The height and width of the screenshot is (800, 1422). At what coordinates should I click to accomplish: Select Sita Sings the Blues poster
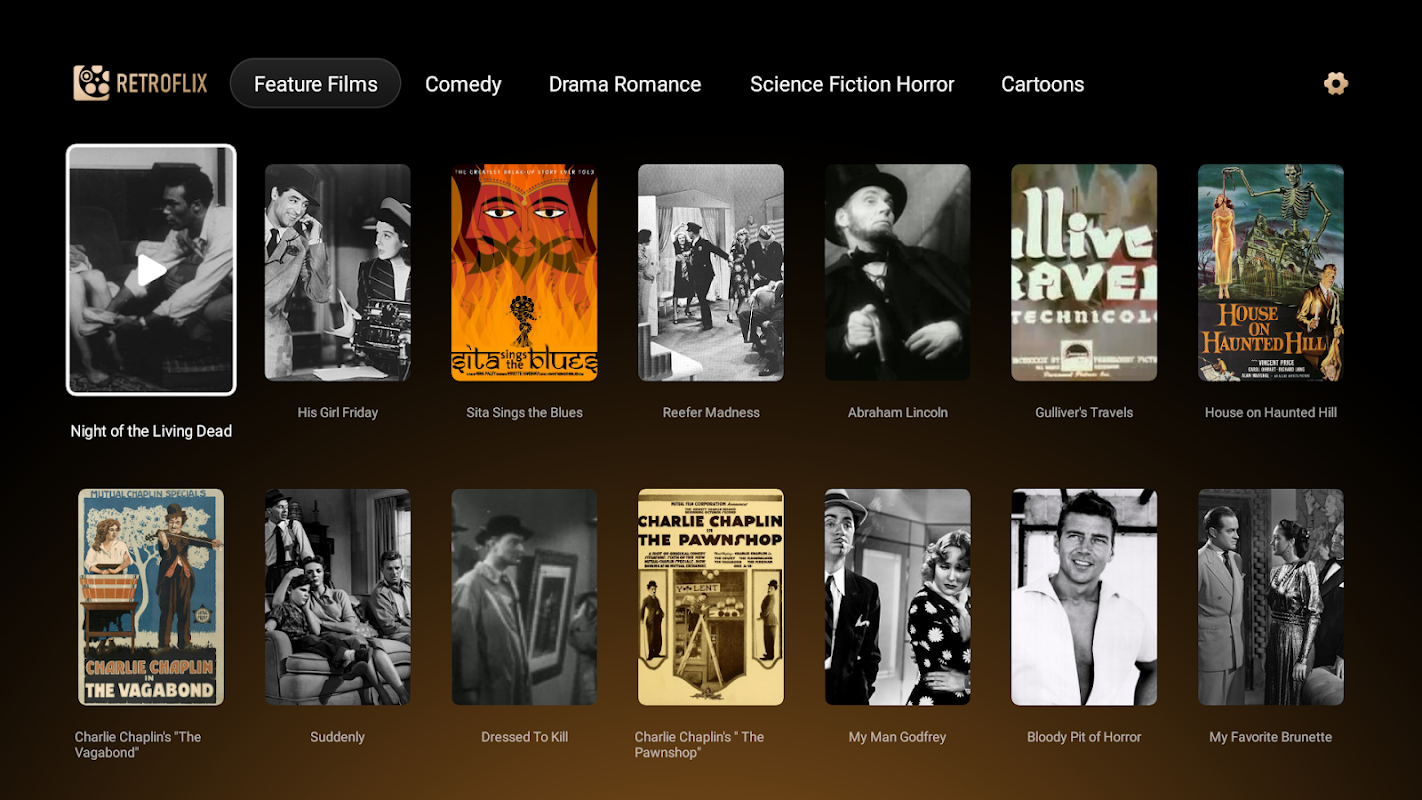524,272
